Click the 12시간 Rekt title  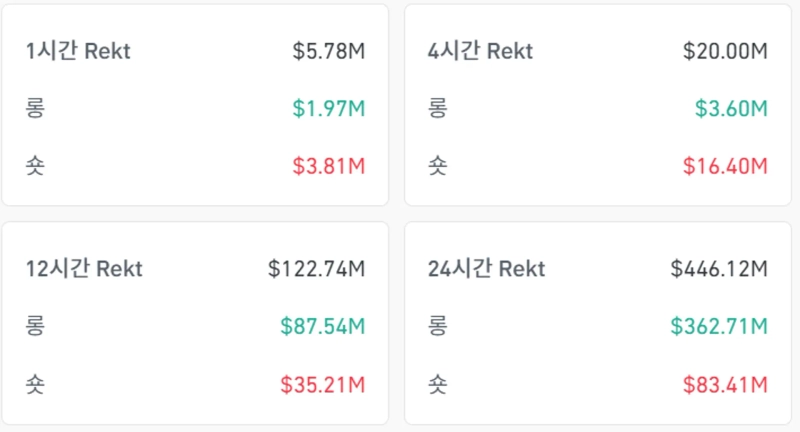(x=84, y=268)
